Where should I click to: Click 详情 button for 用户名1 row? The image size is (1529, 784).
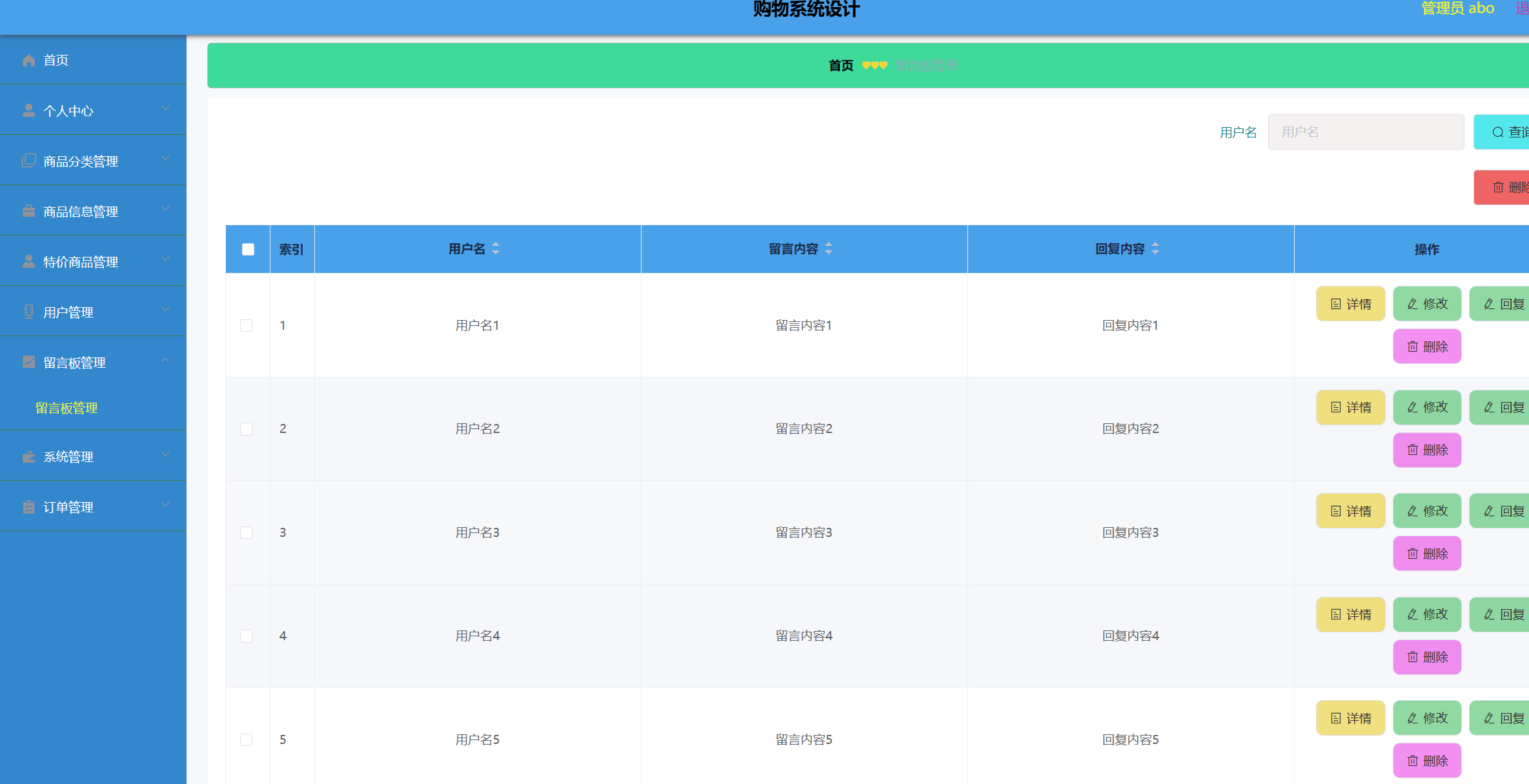click(1350, 304)
